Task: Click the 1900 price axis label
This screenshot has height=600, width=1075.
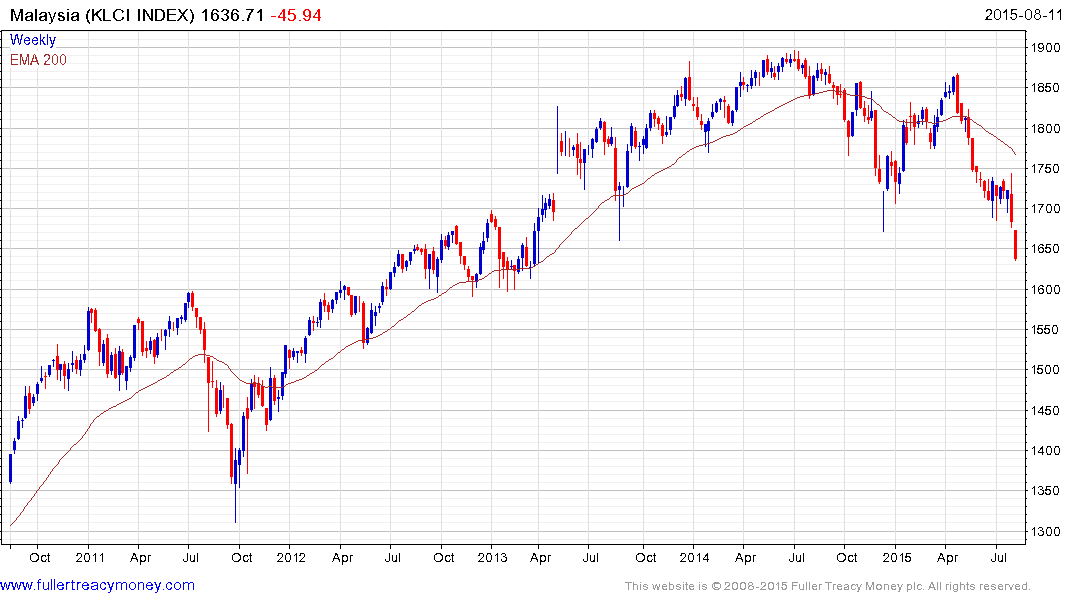Action: coord(1046,47)
